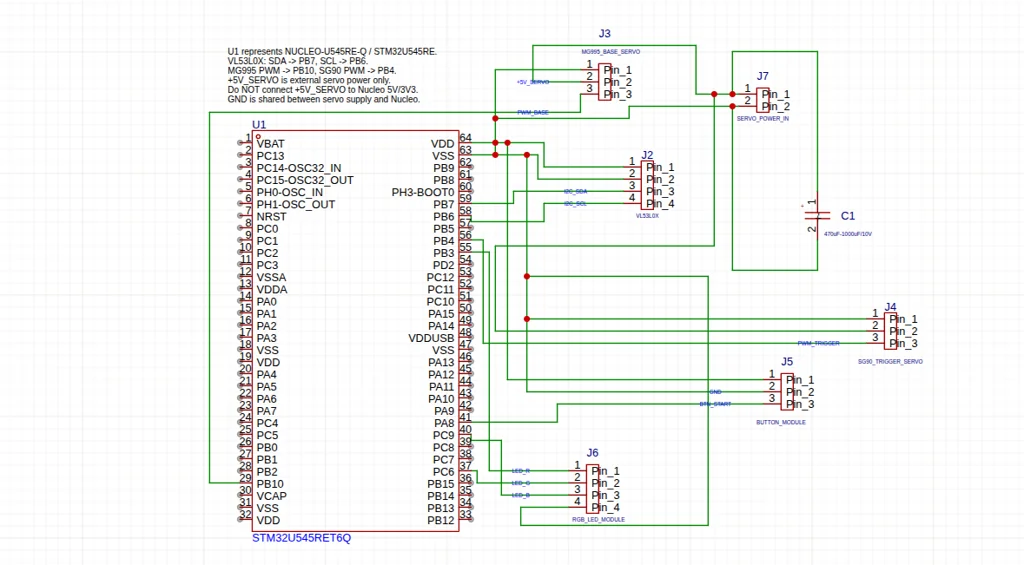This screenshot has width=1024, height=565.
Task: Select the U1 reference designator label
Action: [259, 125]
